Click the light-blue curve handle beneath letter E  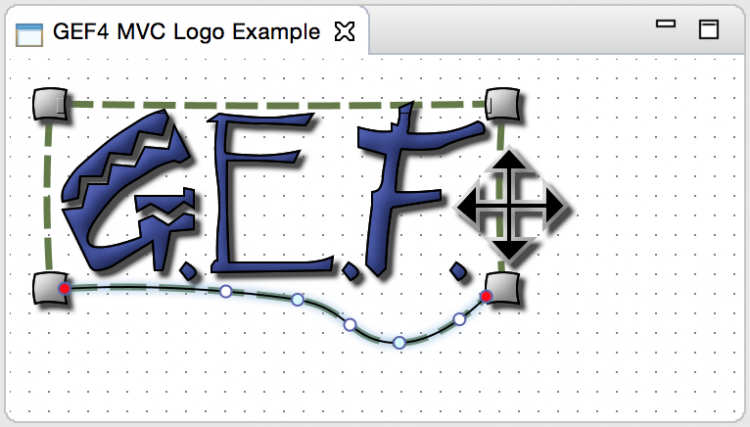pyautogui.click(x=298, y=300)
